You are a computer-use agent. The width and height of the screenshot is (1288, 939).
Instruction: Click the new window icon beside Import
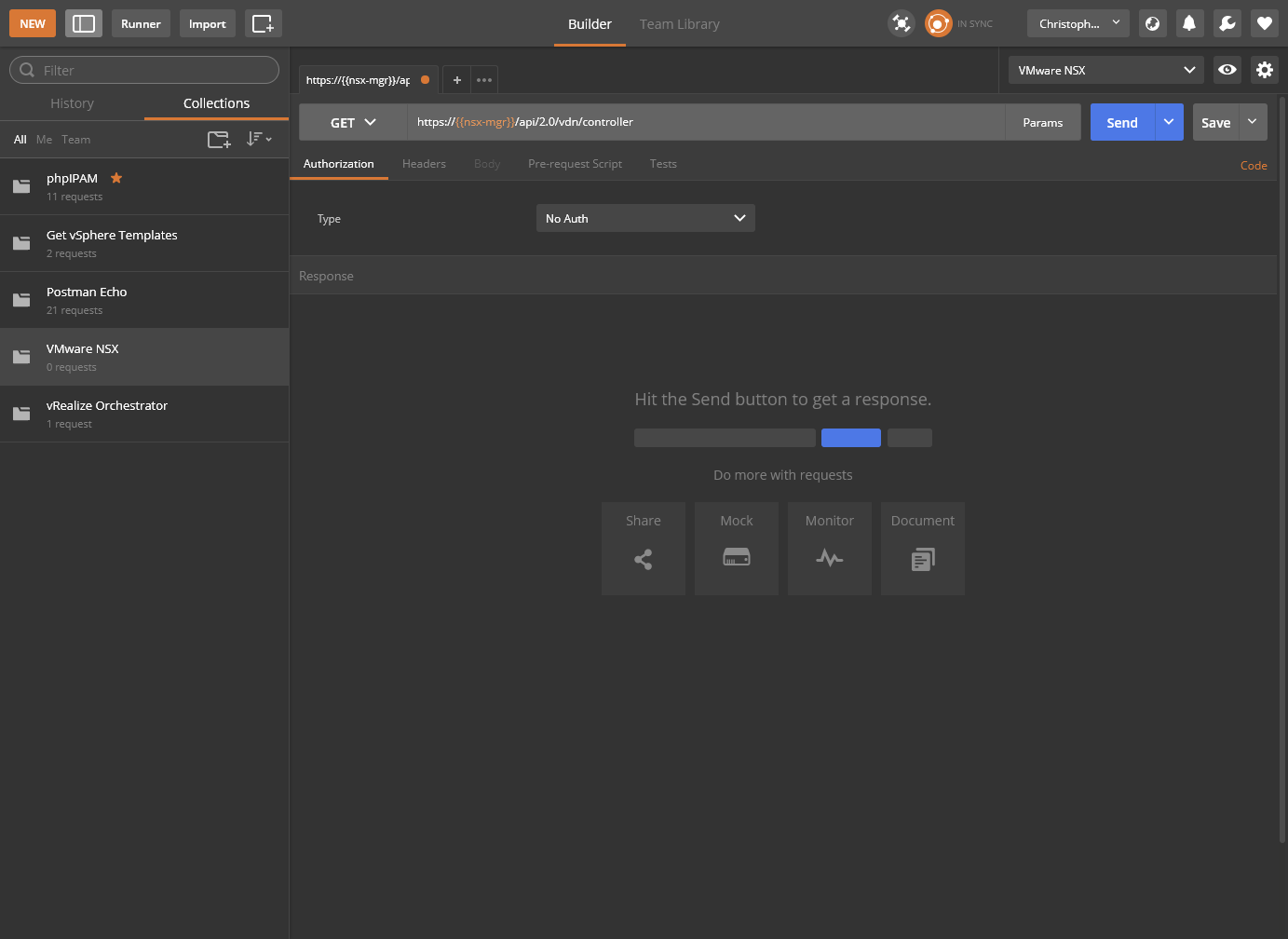click(263, 24)
